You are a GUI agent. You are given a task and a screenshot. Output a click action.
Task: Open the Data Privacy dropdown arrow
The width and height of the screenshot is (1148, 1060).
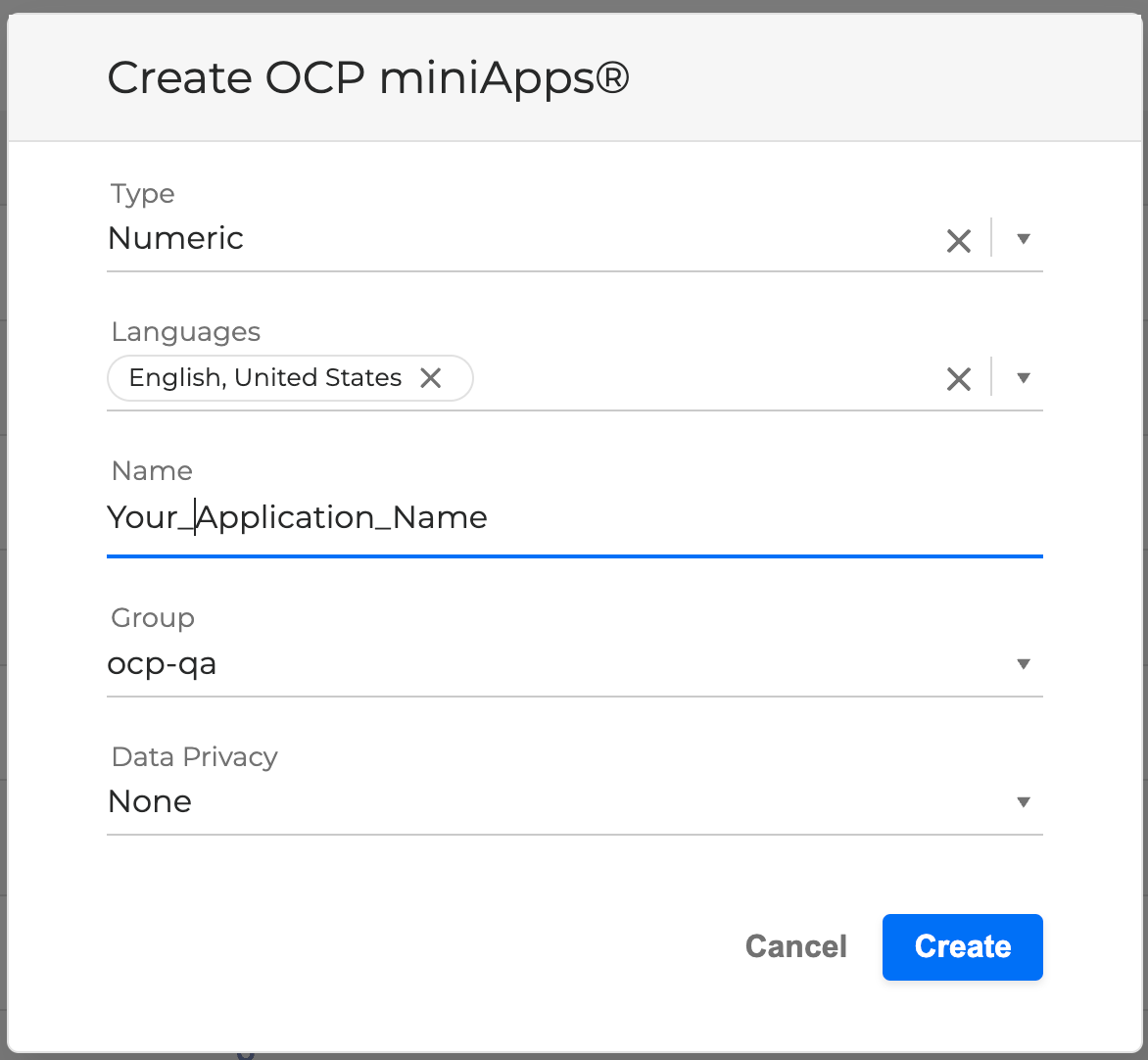[1023, 802]
